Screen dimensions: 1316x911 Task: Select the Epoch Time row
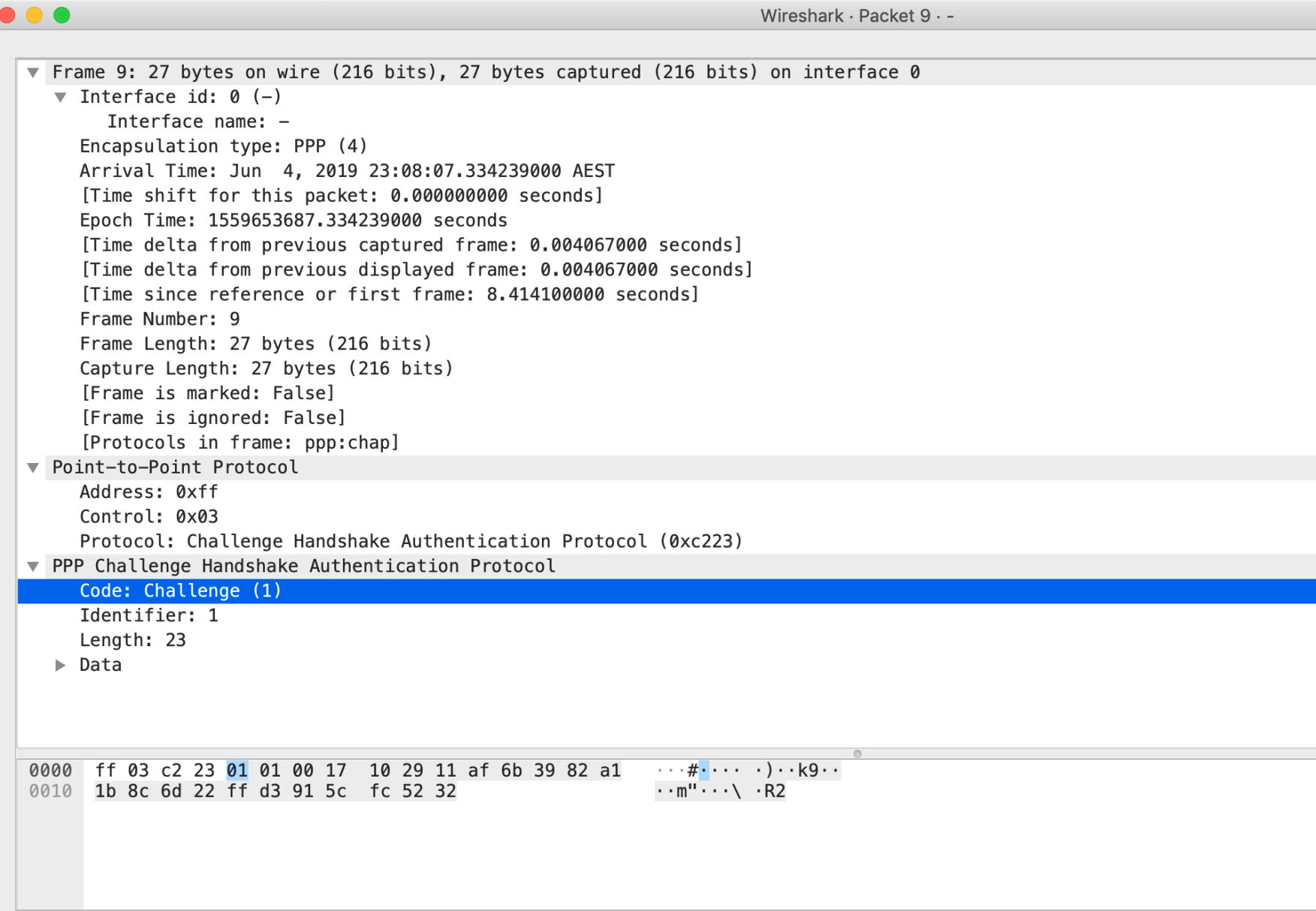click(x=293, y=220)
